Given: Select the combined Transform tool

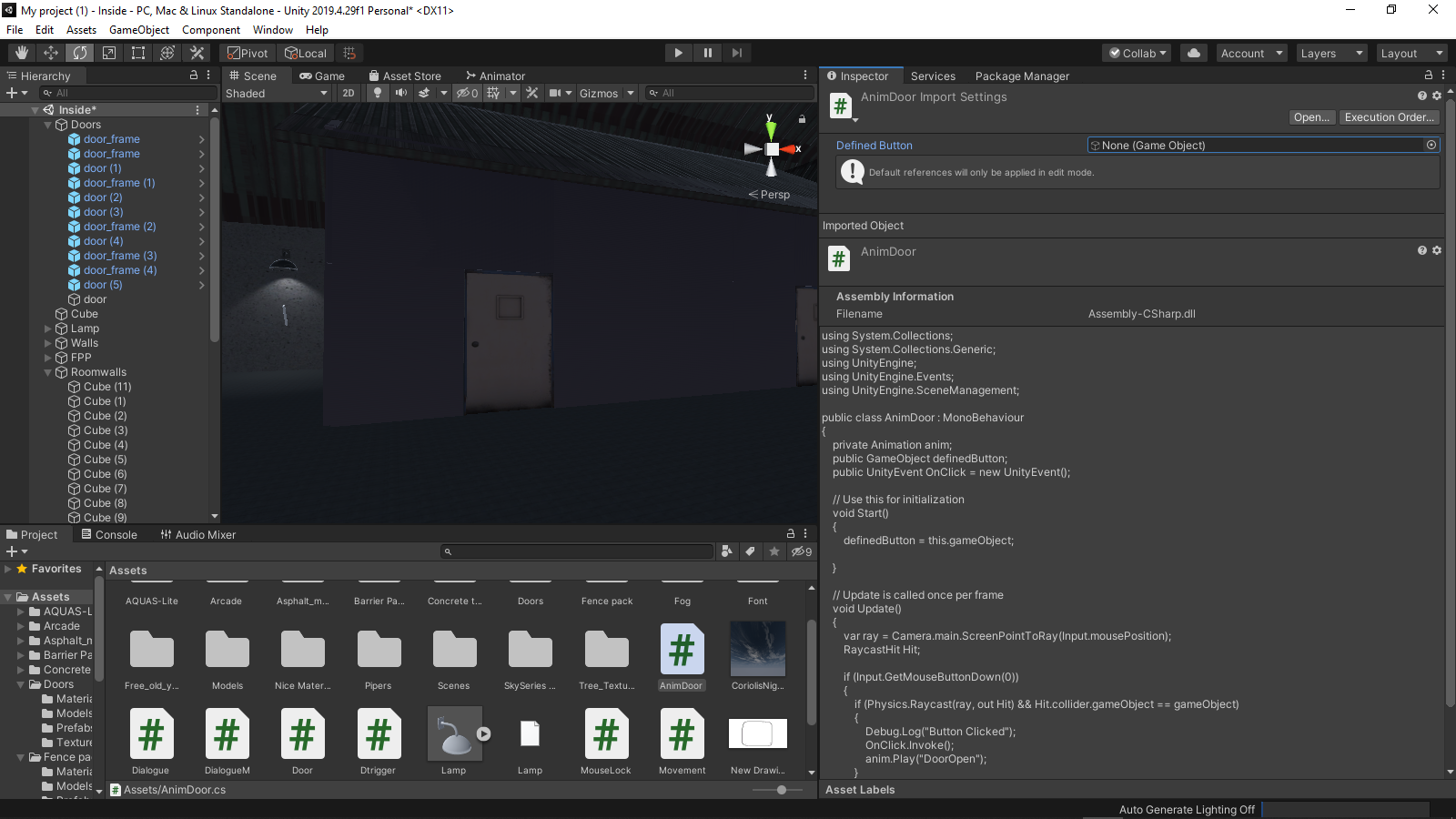Looking at the screenshot, I should click(x=167, y=53).
